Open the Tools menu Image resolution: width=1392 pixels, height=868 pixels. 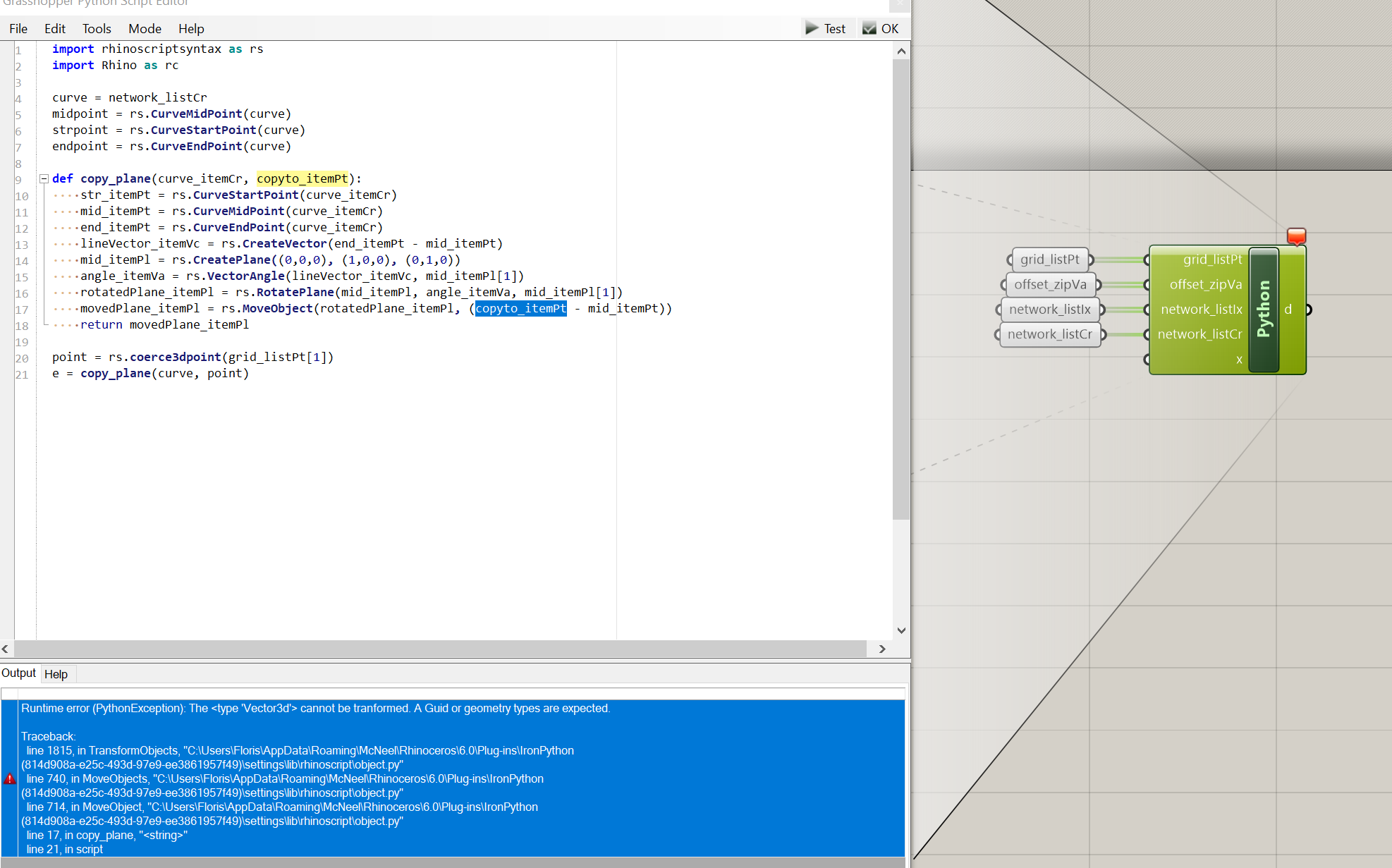tap(97, 29)
